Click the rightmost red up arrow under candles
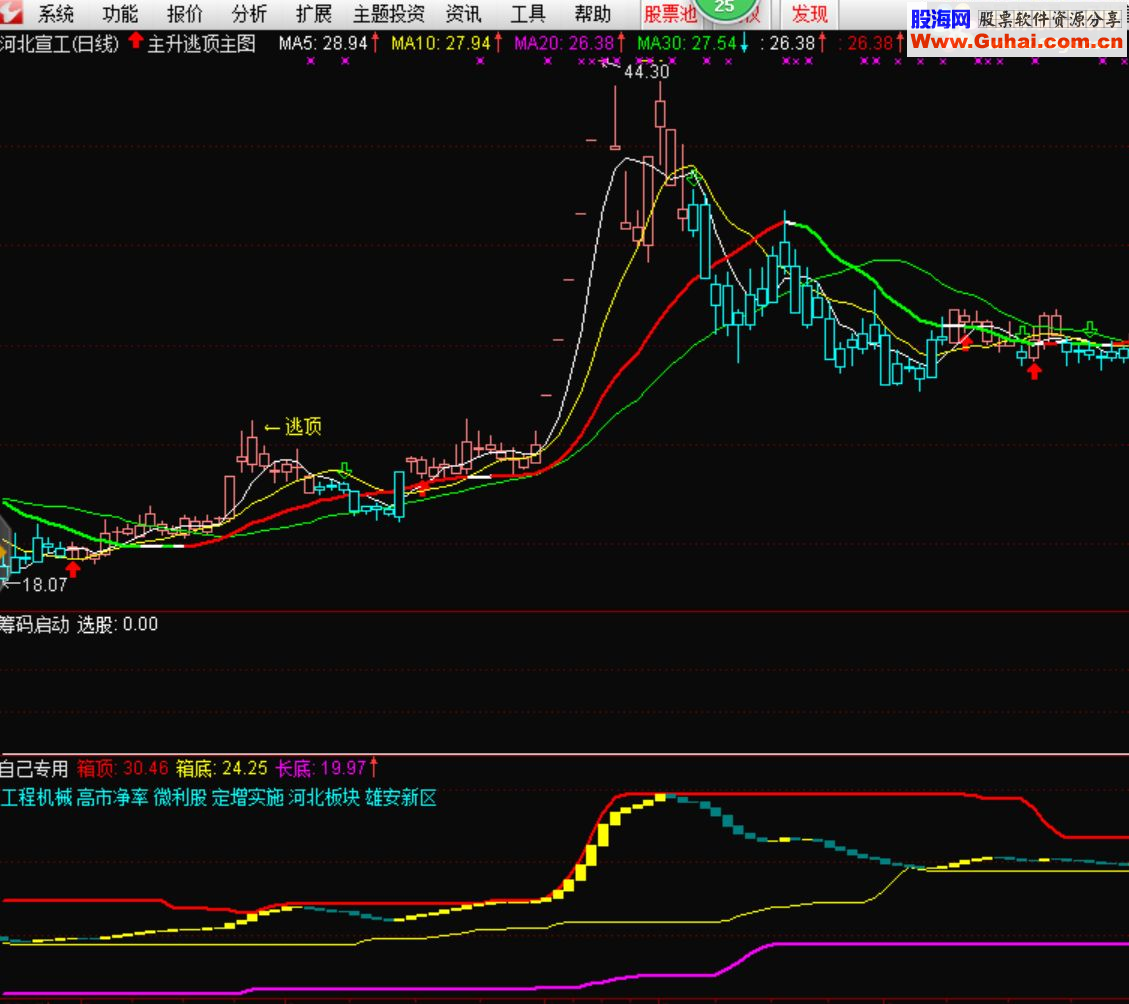 (x=1034, y=371)
